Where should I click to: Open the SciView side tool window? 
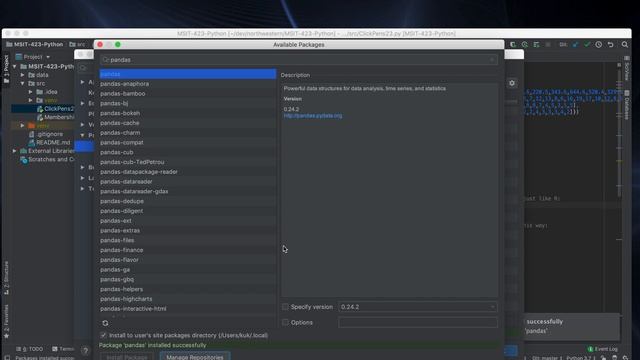pyautogui.click(x=627, y=69)
